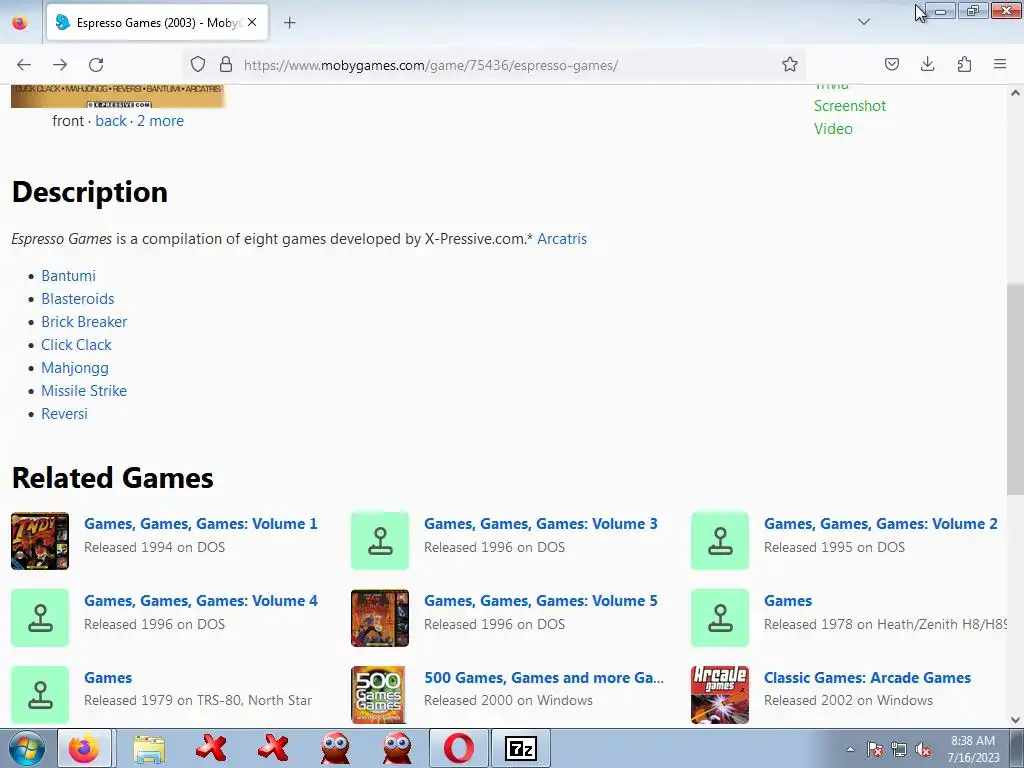Click Volume 3 placeholder joystick thumbnail

[380, 541]
